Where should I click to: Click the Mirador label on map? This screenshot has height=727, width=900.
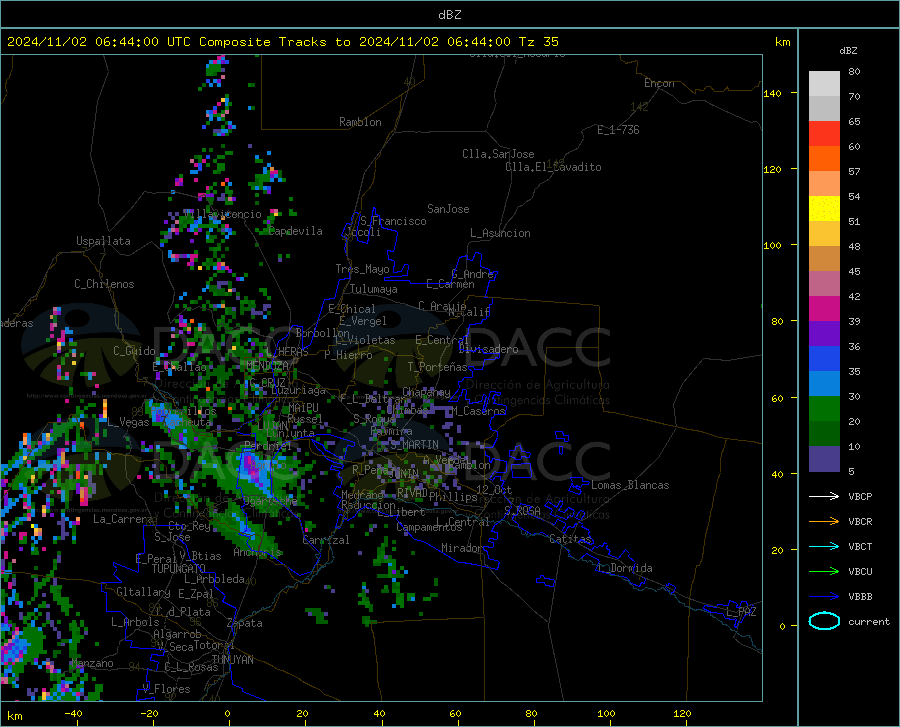click(x=462, y=548)
